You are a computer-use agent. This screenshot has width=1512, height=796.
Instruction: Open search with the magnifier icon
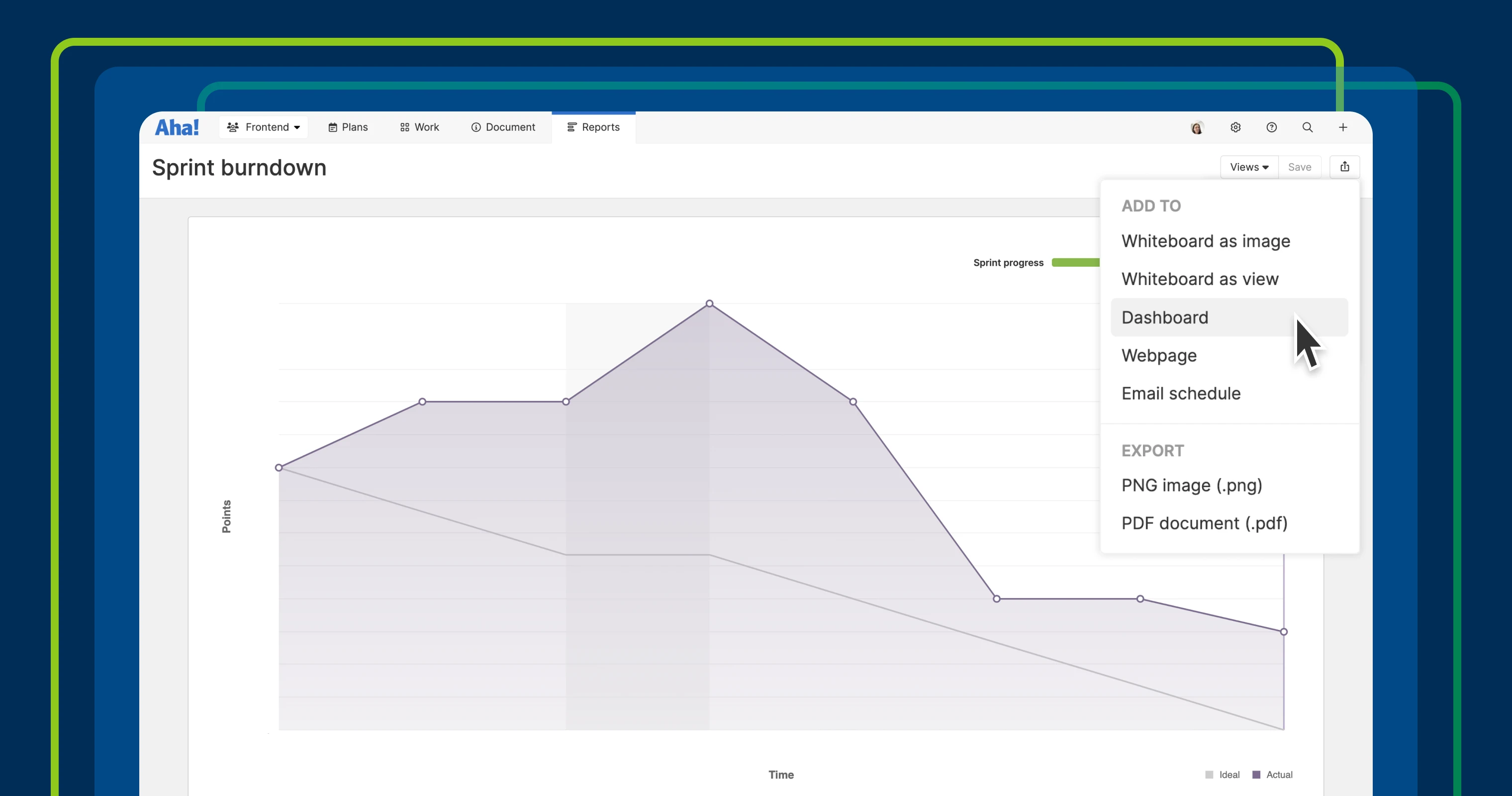point(1307,127)
